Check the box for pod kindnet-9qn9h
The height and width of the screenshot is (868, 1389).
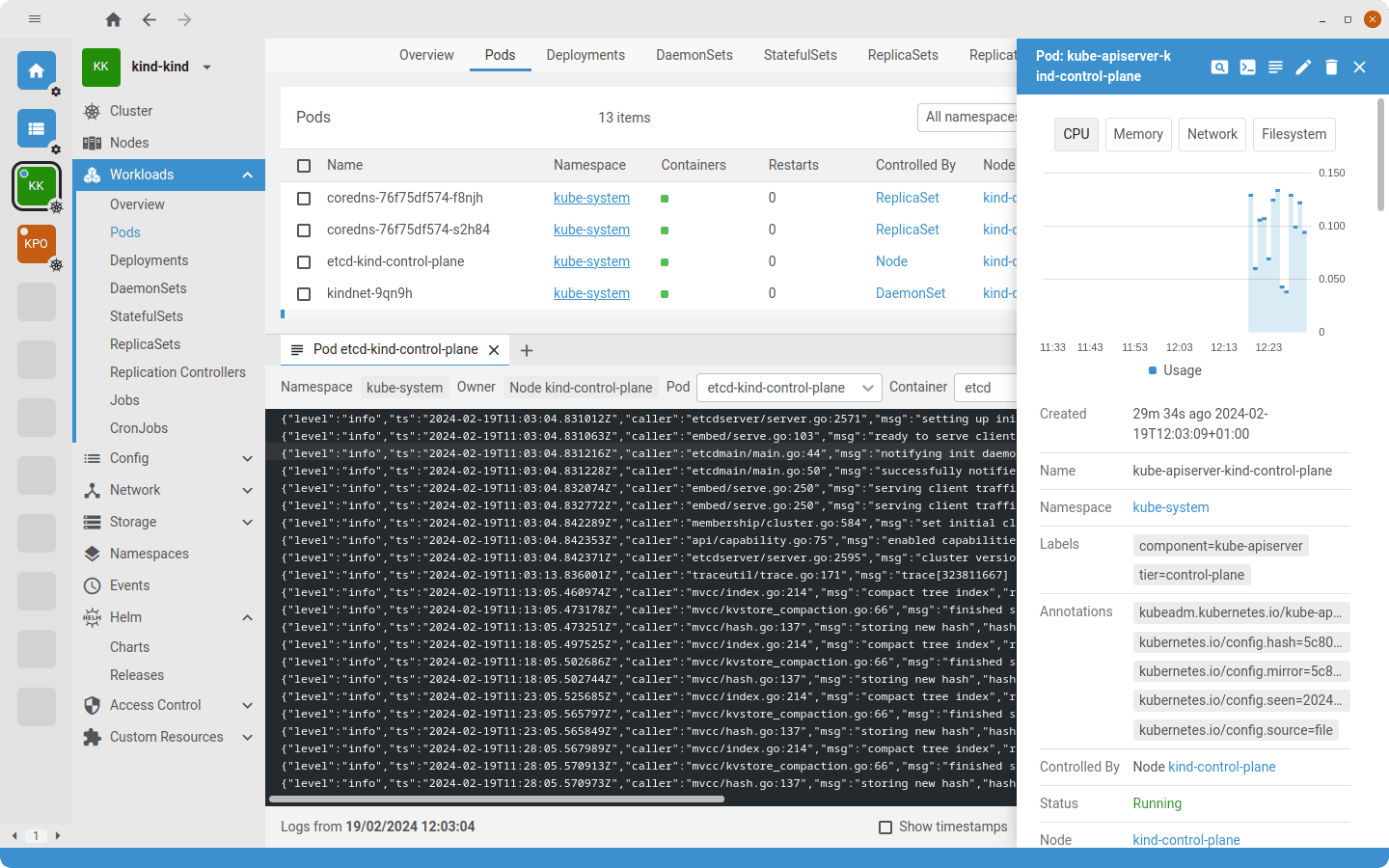point(304,294)
